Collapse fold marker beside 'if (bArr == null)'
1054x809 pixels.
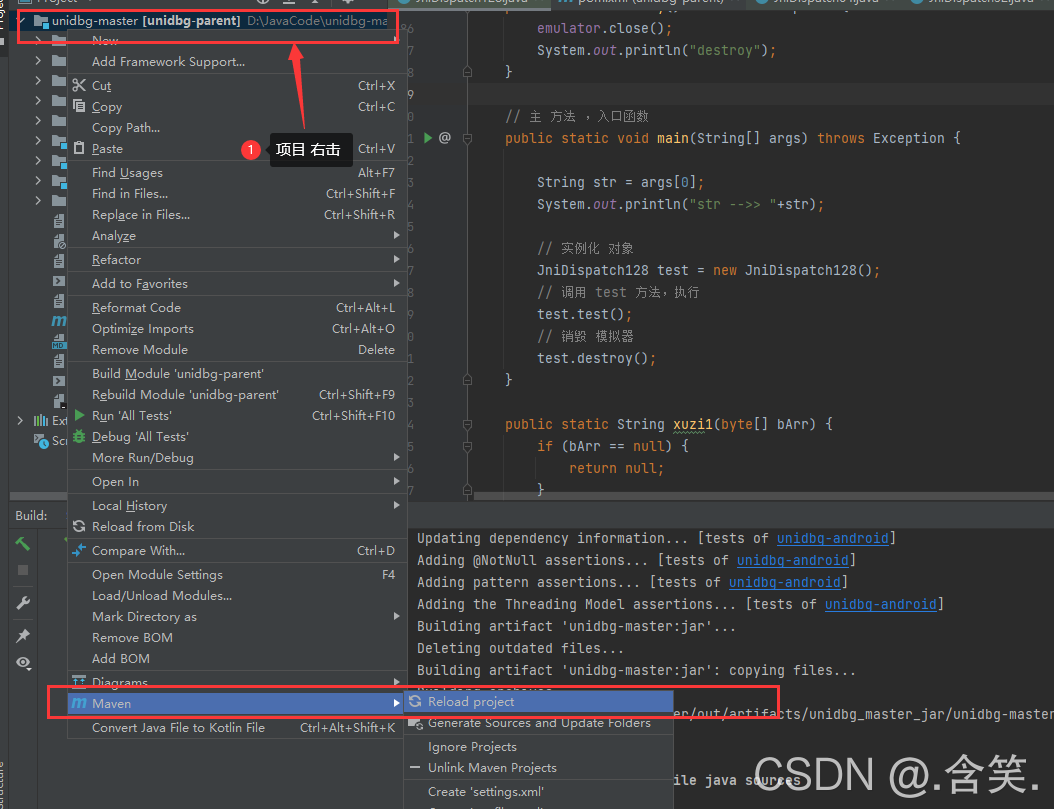point(467,446)
